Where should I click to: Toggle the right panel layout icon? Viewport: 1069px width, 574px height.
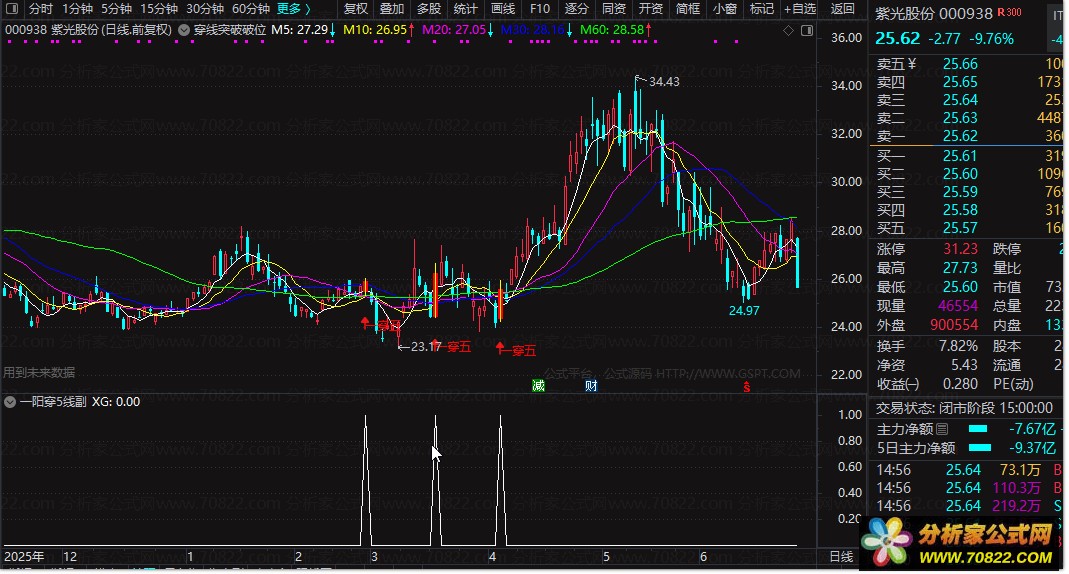click(807, 31)
